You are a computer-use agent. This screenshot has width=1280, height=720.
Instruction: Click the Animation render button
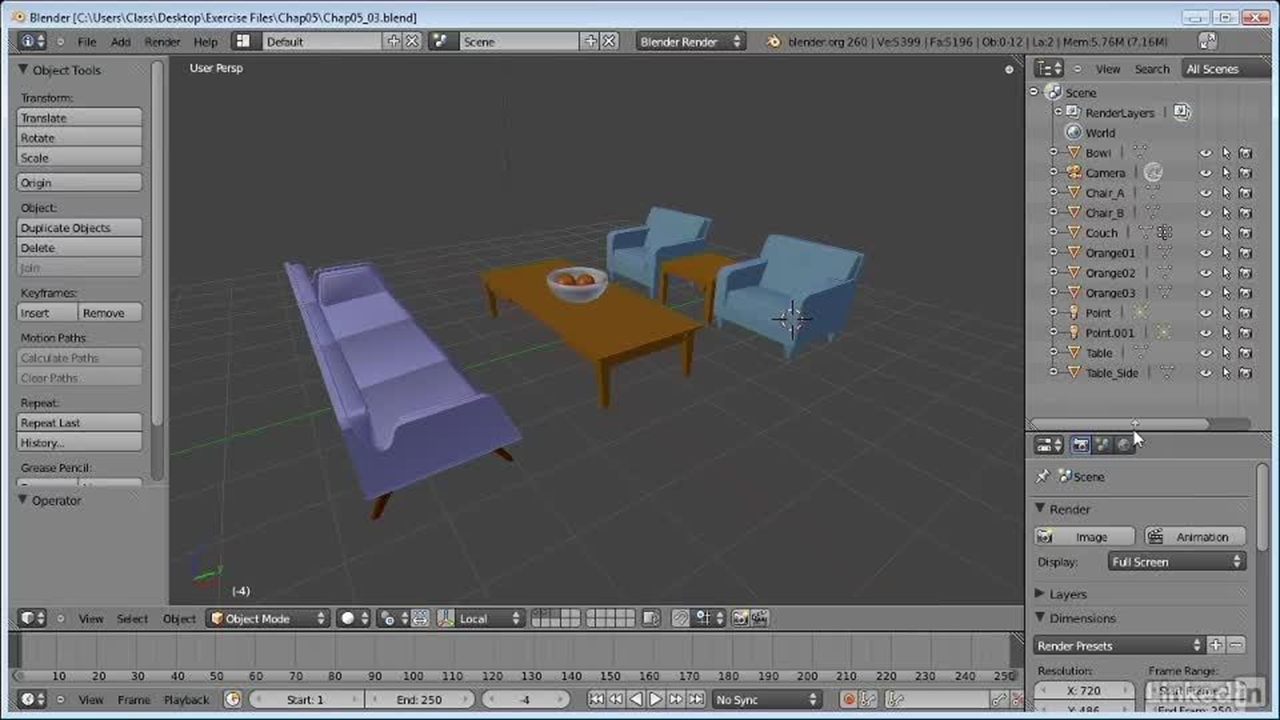click(1195, 537)
